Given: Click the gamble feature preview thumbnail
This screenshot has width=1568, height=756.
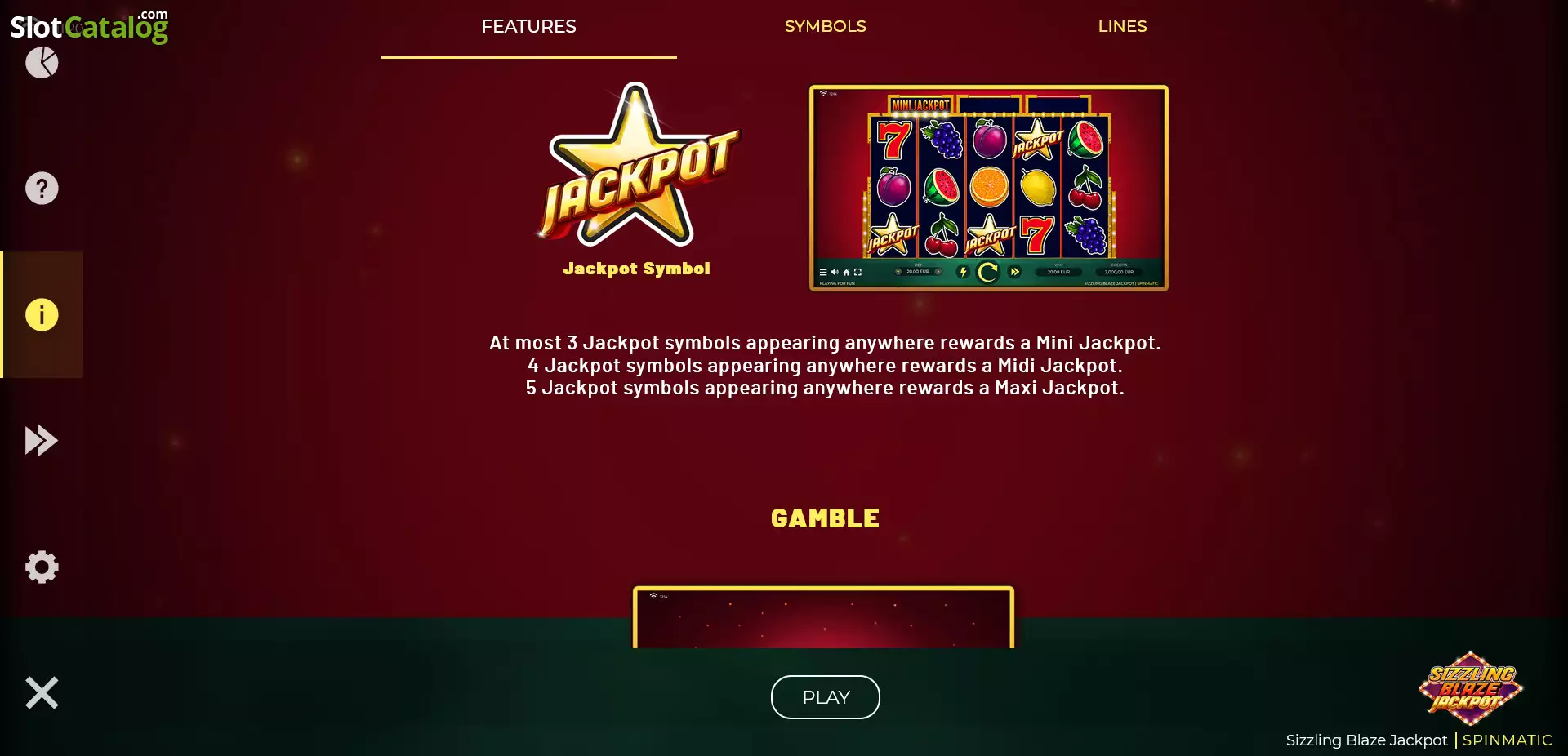Looking at the screenshot, I should click(823, 617).
